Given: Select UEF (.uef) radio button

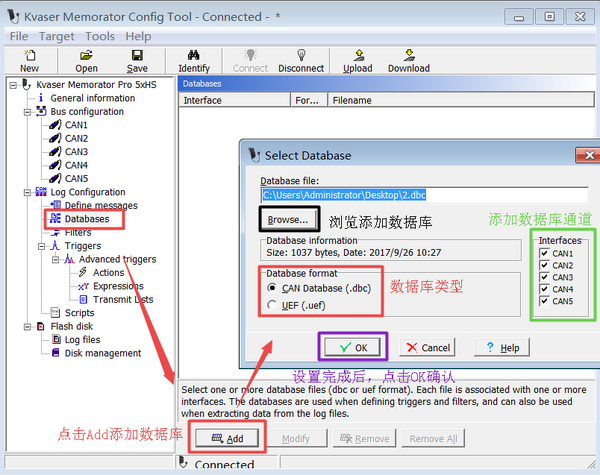Looking at the screenshot, I should pyautogui.click(x=272, y=305).
